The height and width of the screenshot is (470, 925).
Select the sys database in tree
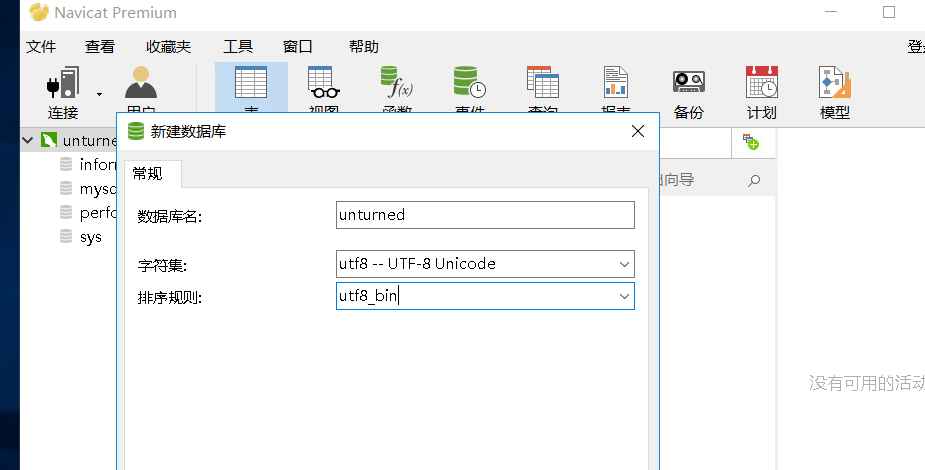click(x=90, y=237)
